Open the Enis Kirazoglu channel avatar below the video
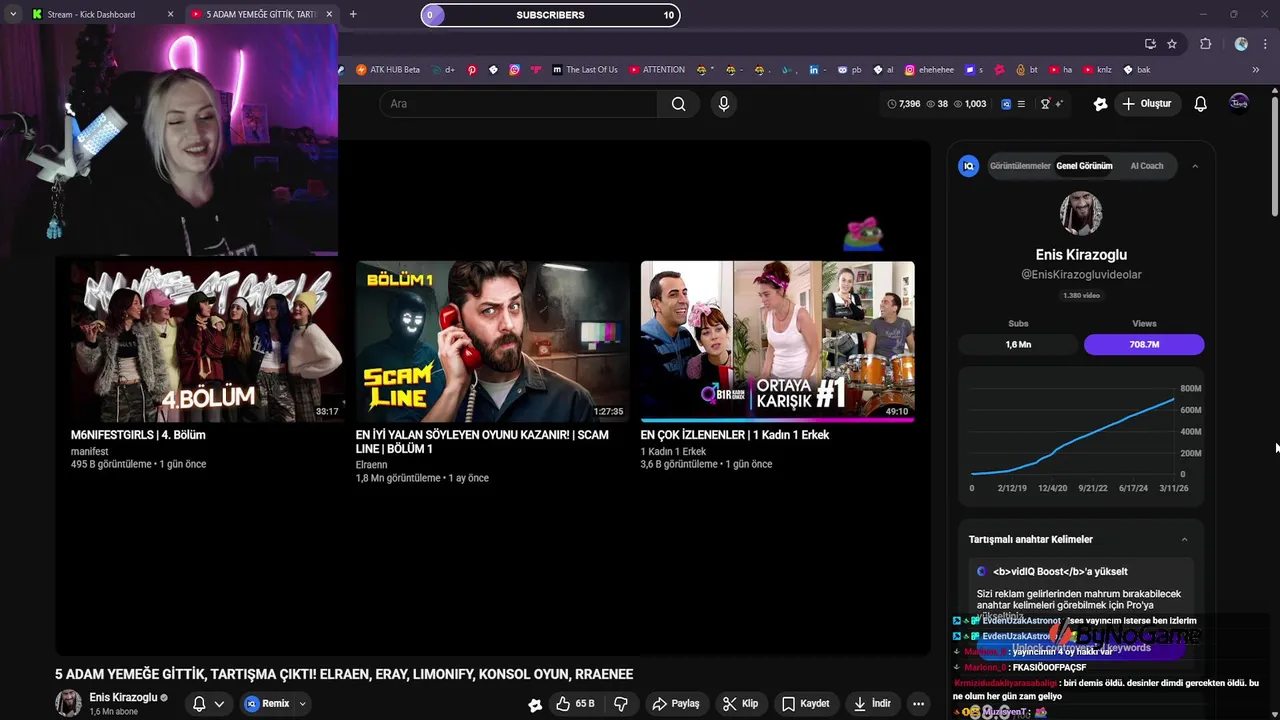The width and height of the screenshot is (1280, 720). point(68,703)
